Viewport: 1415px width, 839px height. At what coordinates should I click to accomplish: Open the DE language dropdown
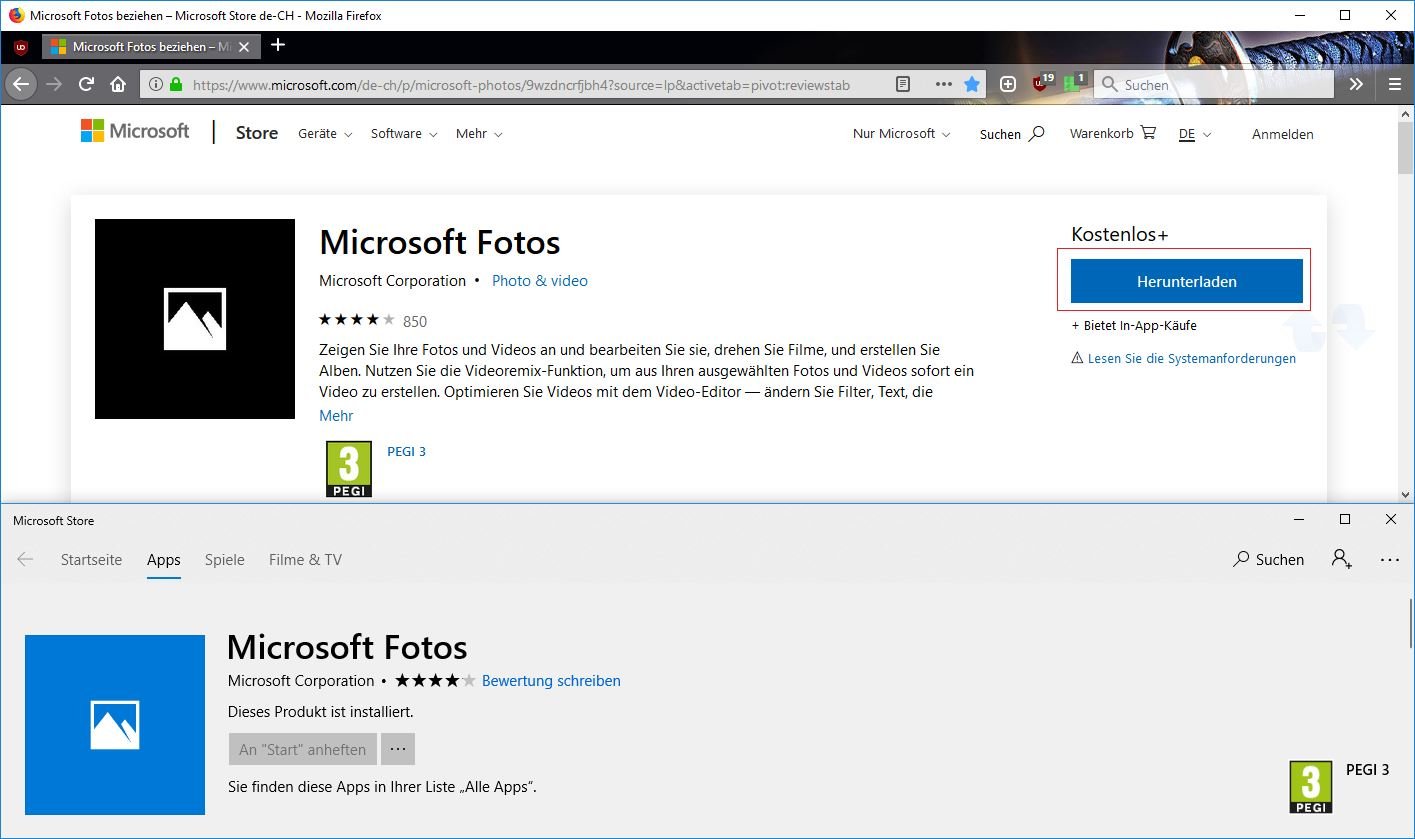point(1194,134)
